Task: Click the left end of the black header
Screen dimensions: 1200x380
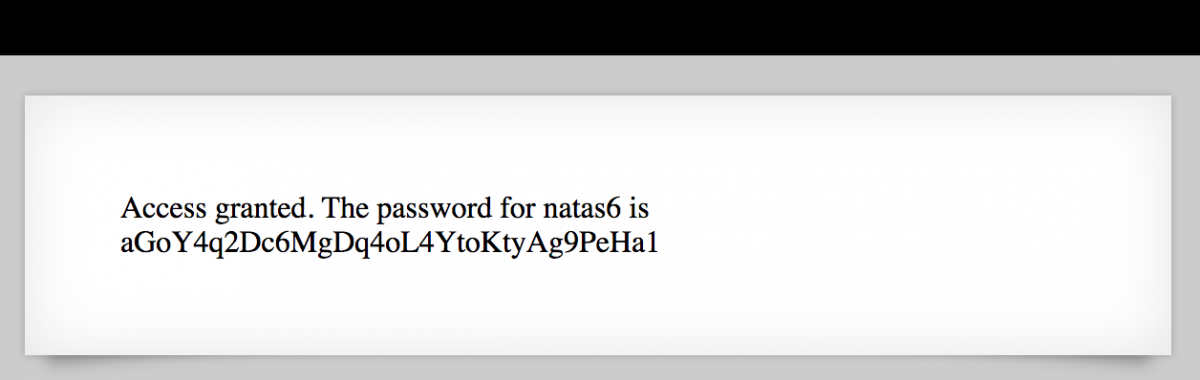Action: point(20,27)
